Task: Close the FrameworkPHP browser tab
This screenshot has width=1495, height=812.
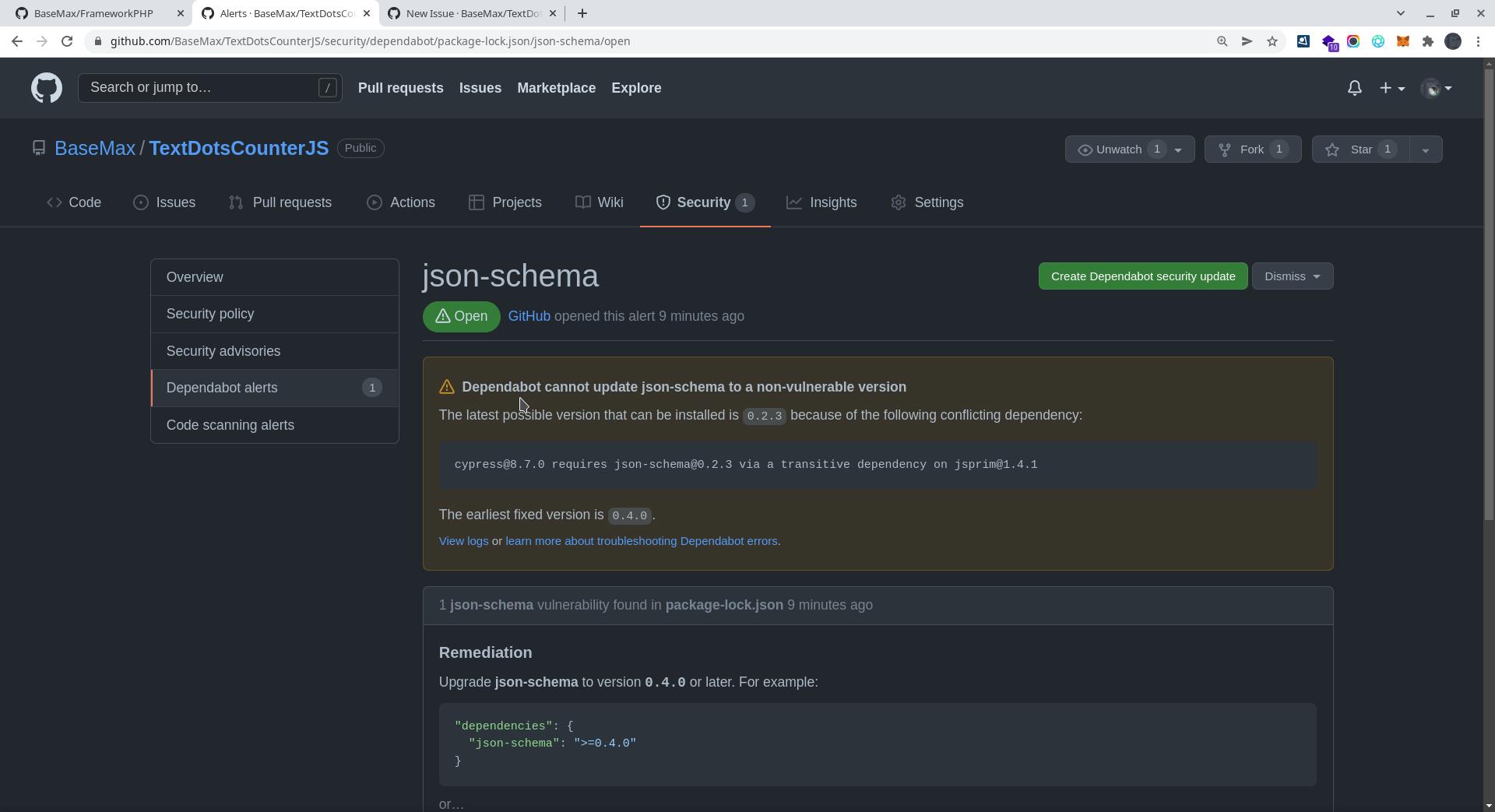Action: coord(181,13)
